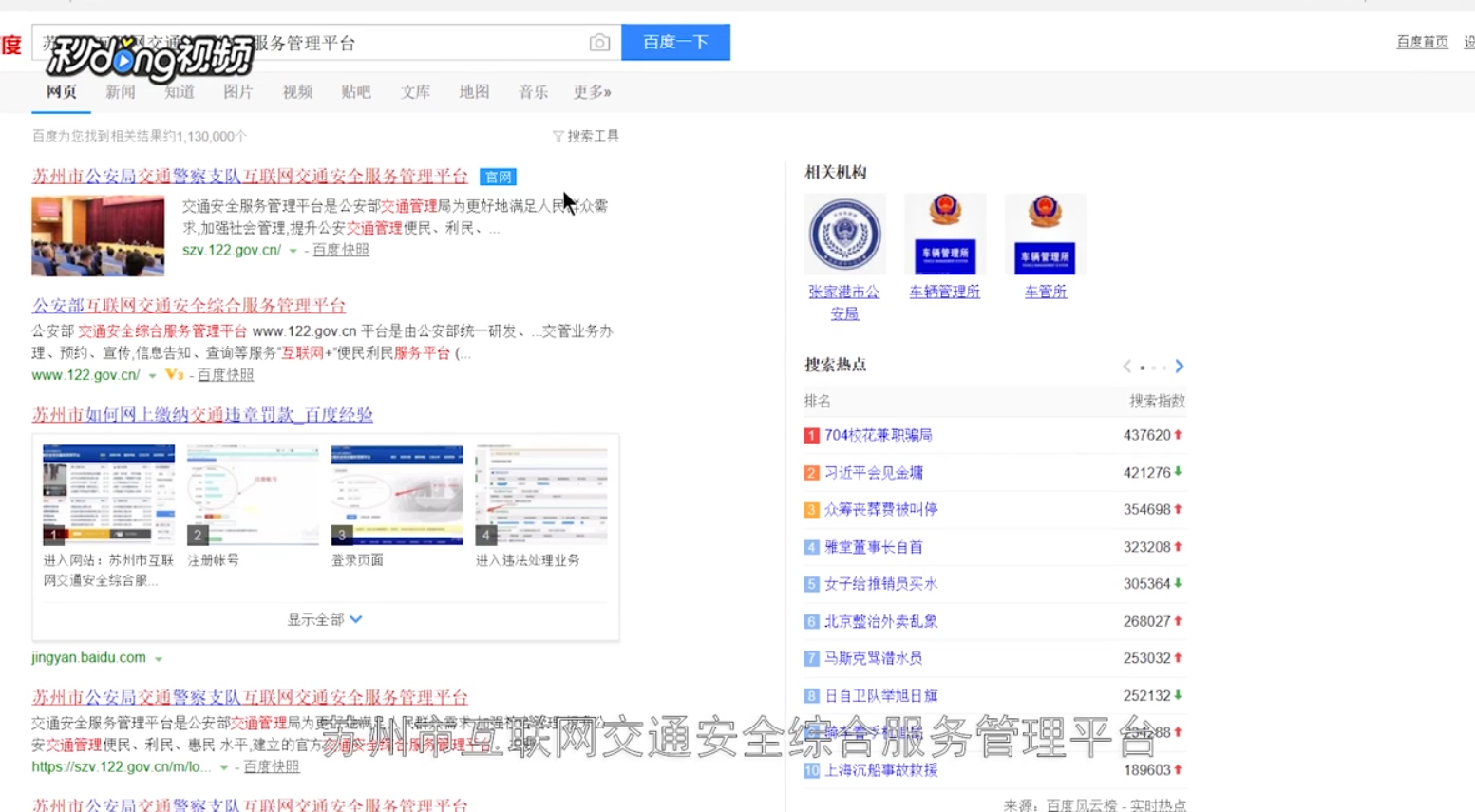
Task: Switch to the 新闻 tab
Action: 120,92
